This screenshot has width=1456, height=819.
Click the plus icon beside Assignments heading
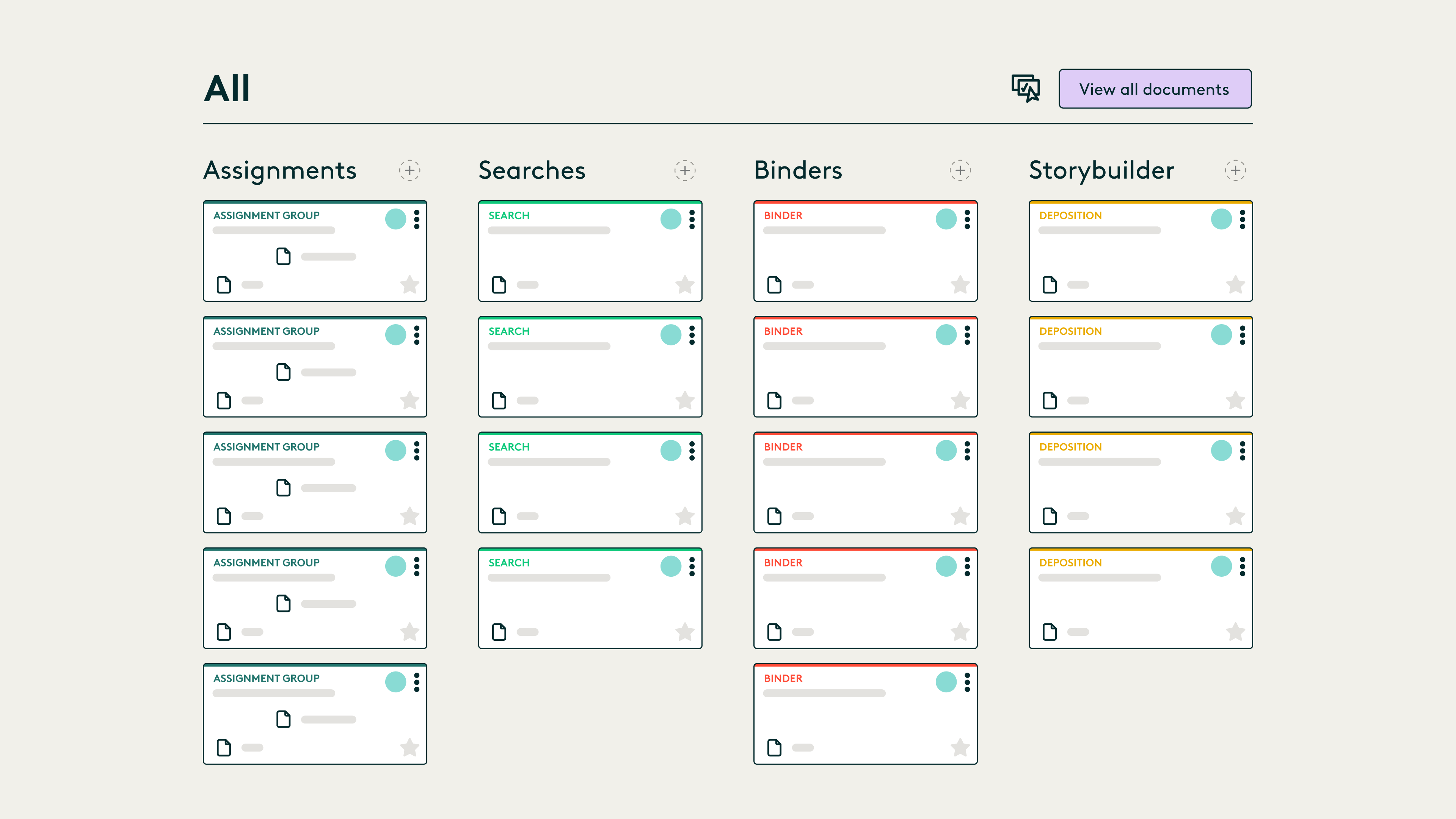click(x=410, y=170)
